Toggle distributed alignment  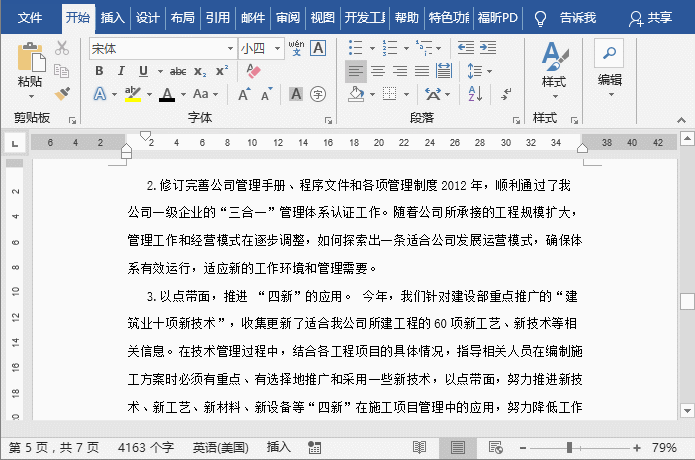(444, 71)
